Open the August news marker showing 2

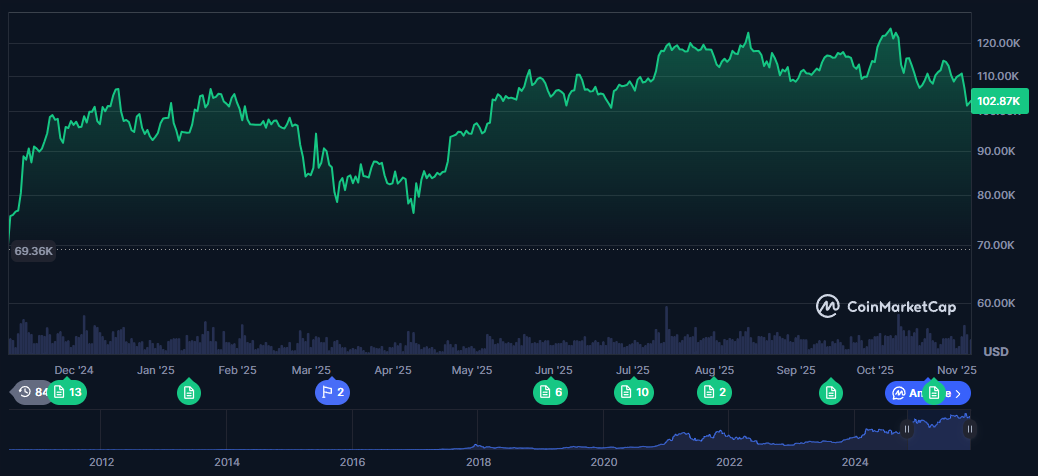click(714, 392)
